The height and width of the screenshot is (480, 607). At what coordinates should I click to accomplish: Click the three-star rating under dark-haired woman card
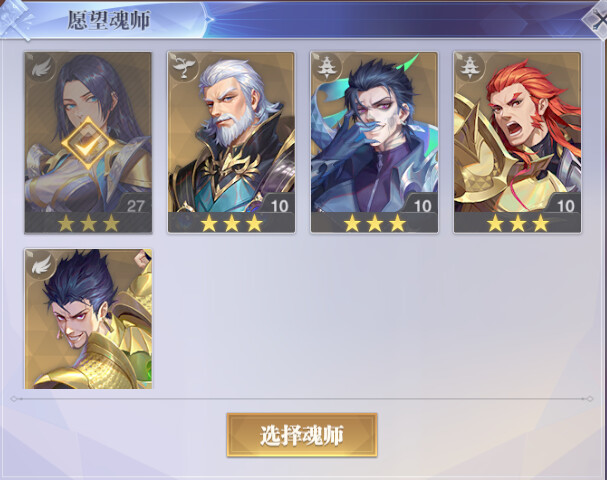88,224
